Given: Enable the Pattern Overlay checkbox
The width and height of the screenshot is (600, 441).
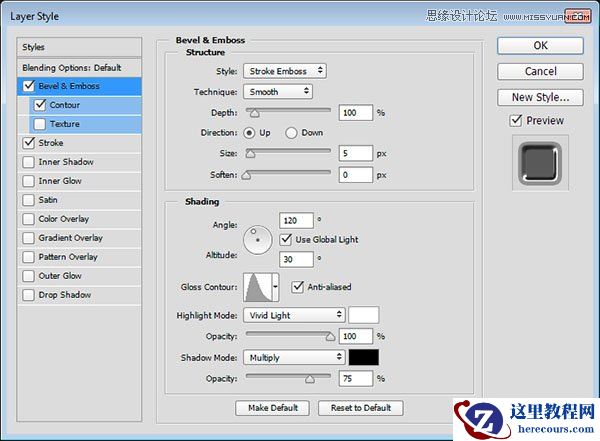Looking at the screenshot, I should (29, 257).
